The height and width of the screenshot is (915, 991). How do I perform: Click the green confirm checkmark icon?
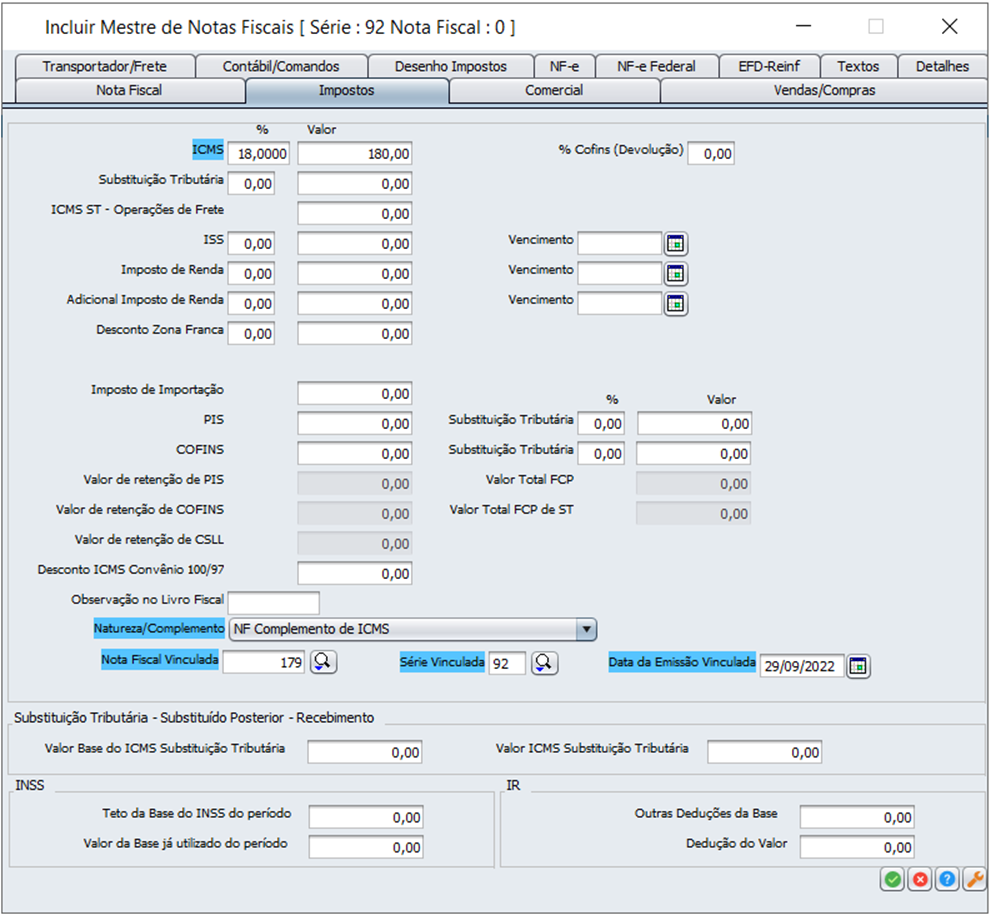tap(892, 879)
